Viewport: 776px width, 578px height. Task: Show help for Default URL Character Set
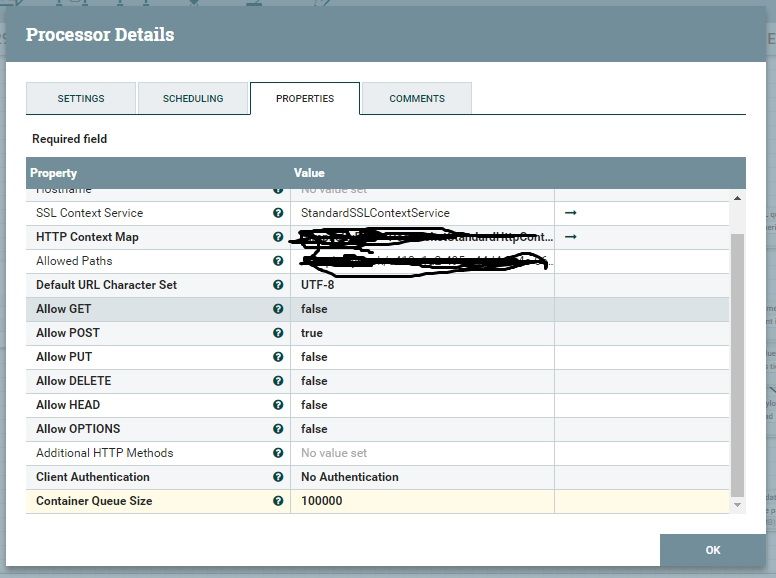click(278, 285)
